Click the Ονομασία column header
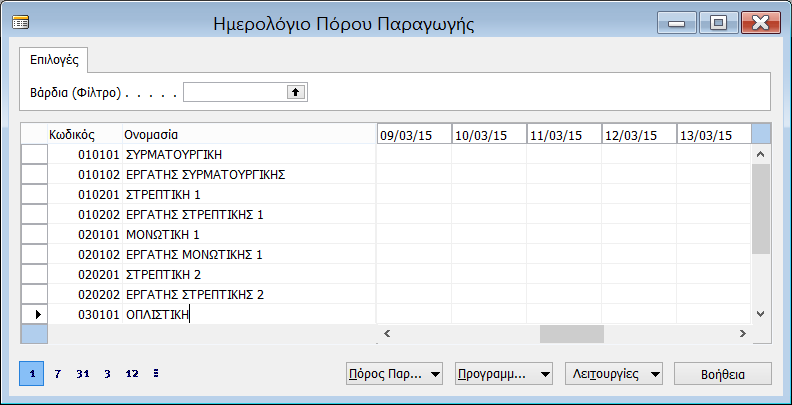The width and height of the screenshot is (792, 405). (249, 134)
